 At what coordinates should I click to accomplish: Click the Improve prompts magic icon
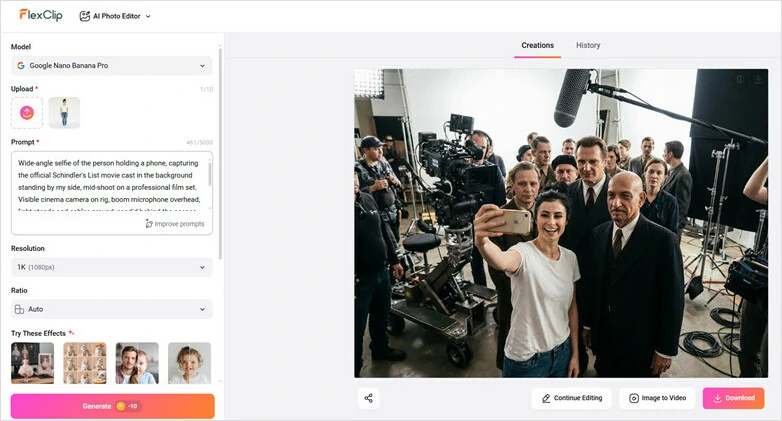tap(149, 224)
